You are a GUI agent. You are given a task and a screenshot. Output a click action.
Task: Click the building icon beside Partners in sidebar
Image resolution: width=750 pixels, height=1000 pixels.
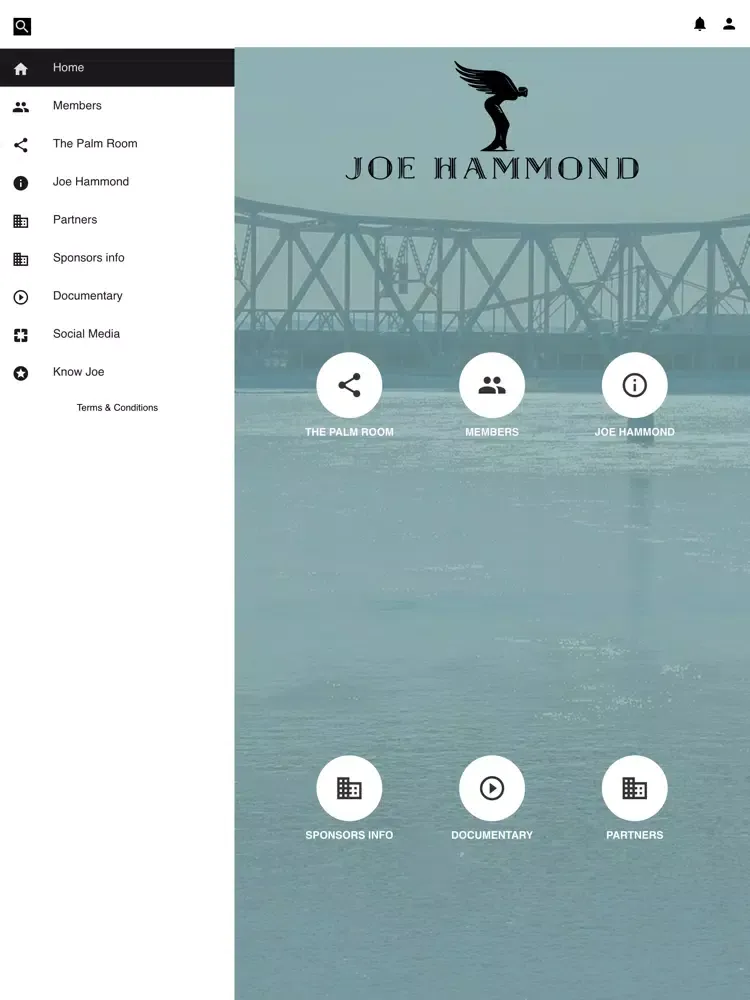pyautogui.click(x=21, y=221)
